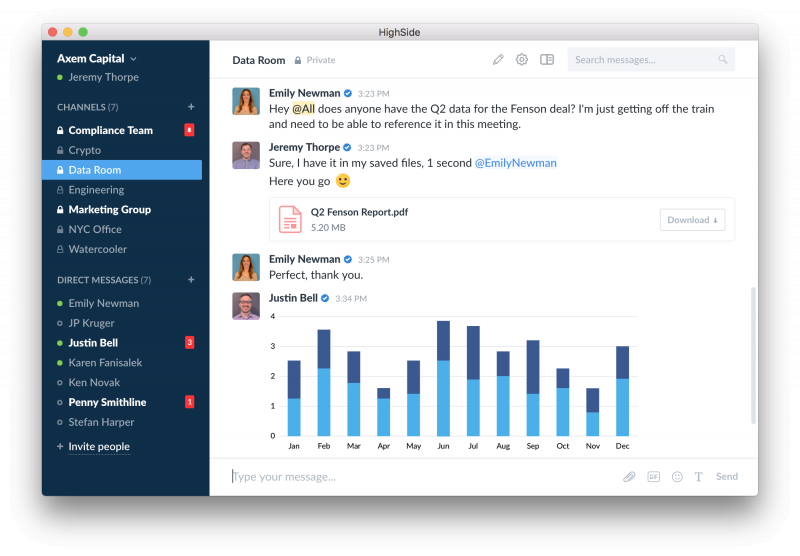Click the @EmilyNewman mention link
Screen dimensions: 800x556
tap(516, 163)
